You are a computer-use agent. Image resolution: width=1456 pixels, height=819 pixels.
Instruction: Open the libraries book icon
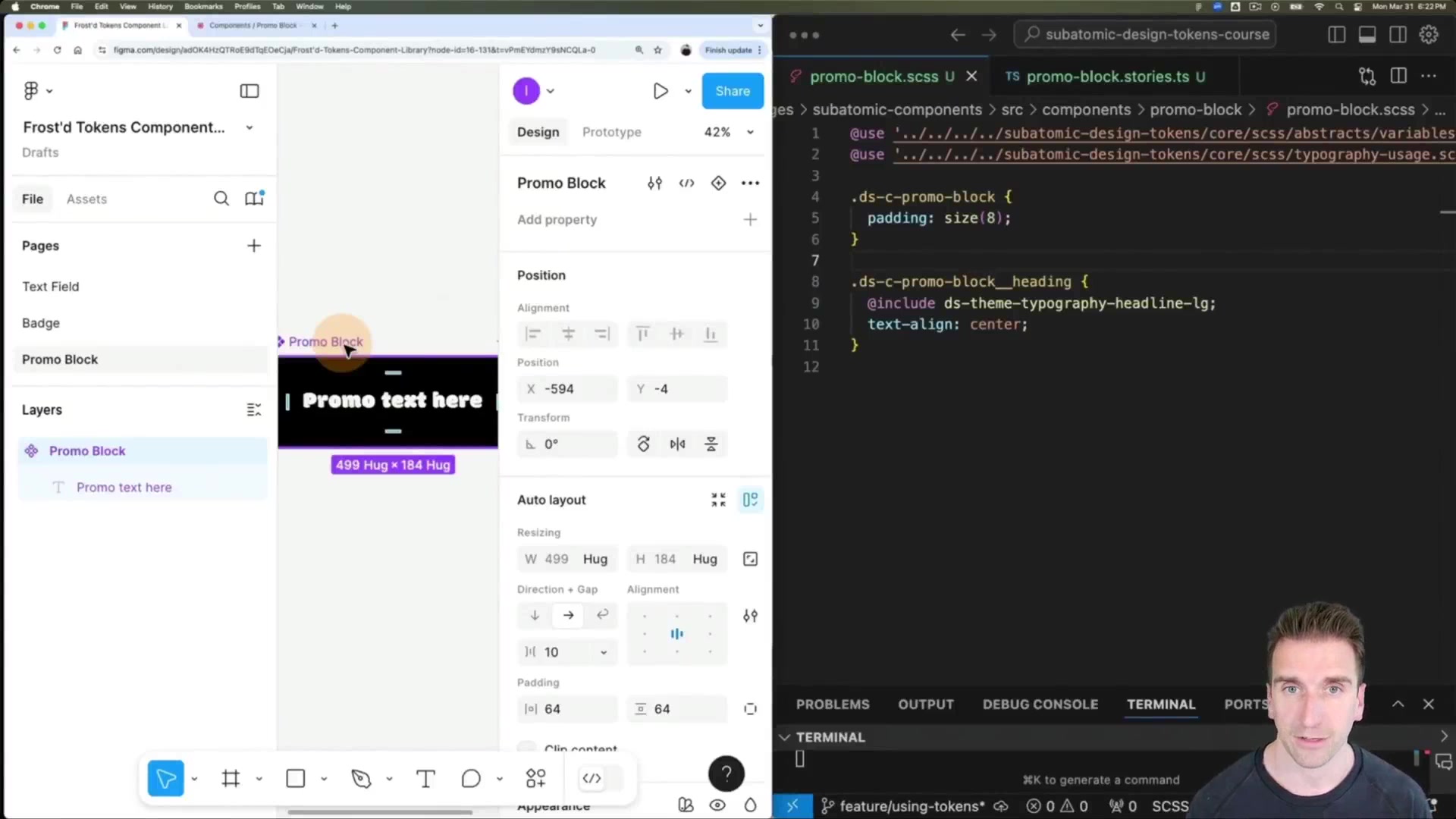(254, 199)
